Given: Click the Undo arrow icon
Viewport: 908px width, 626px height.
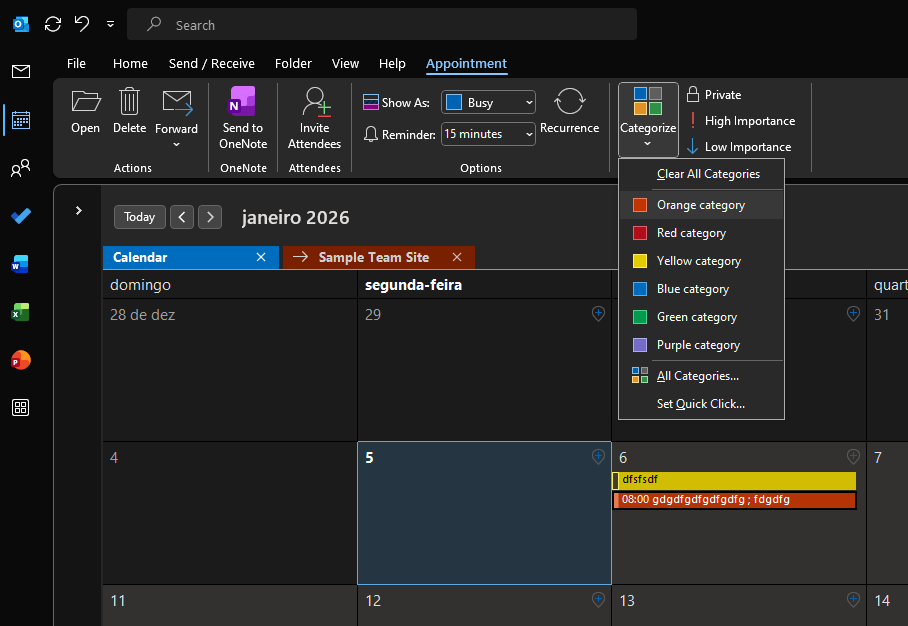Looking at the screenshot, I should (x=82, y=24).
